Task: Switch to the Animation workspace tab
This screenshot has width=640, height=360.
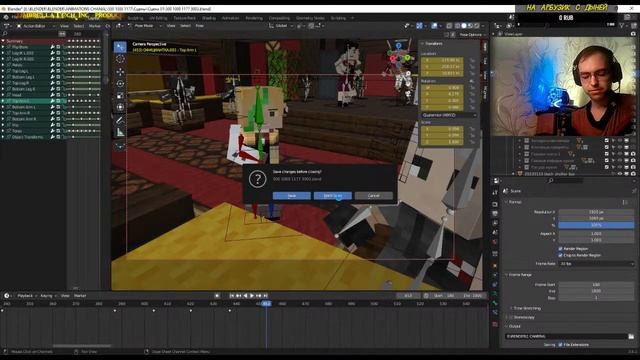Action: click(230, 18)
